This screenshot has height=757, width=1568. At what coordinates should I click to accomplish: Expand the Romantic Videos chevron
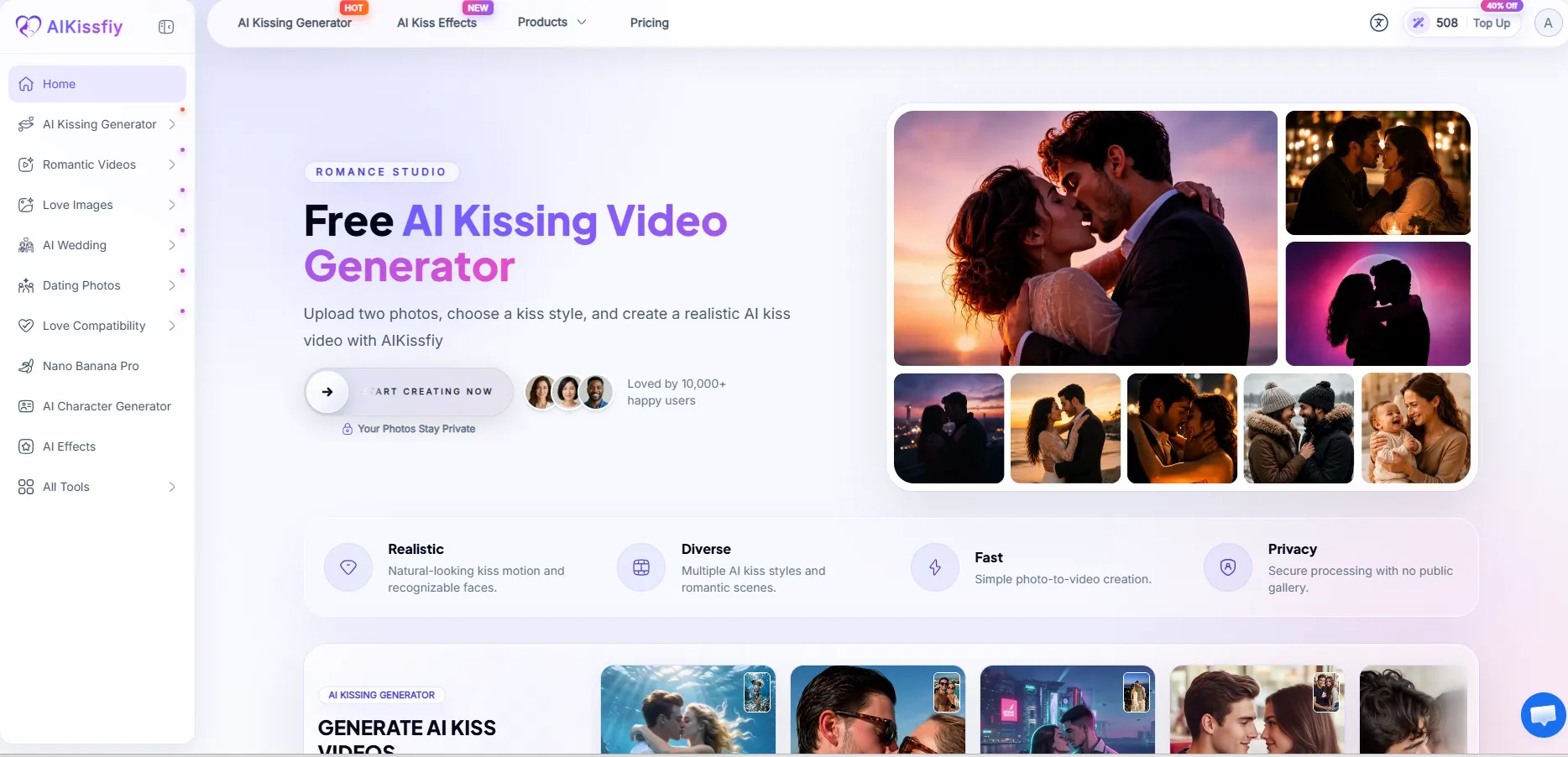point(171,164)
